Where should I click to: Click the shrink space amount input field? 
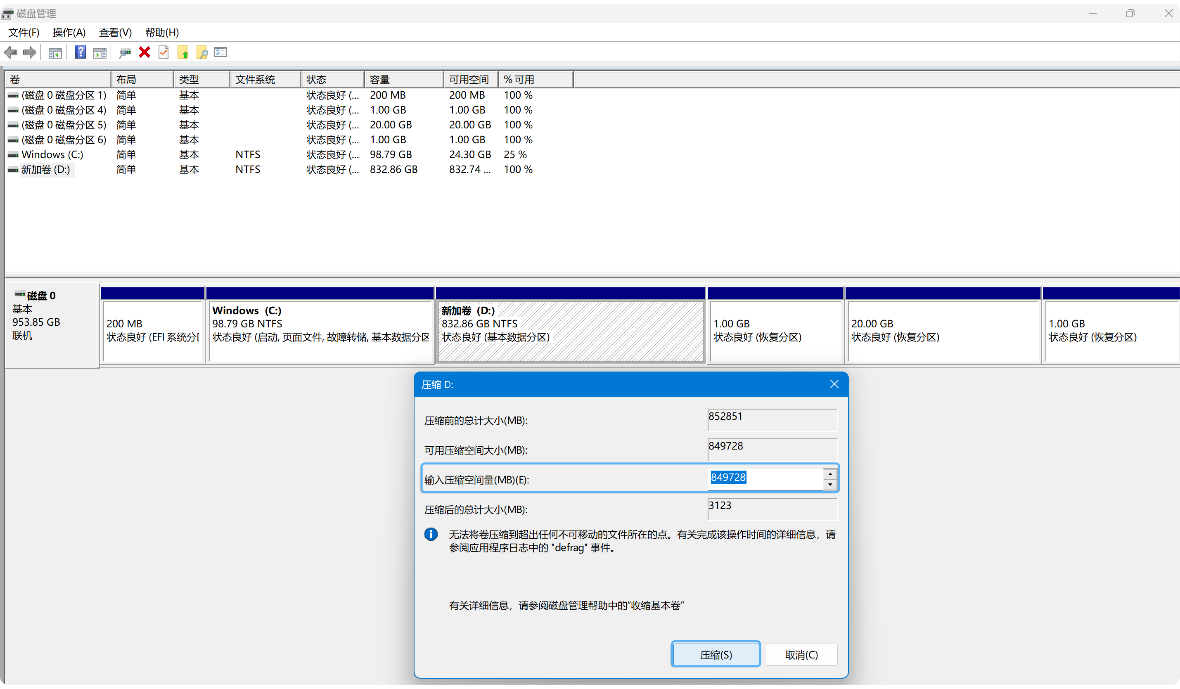pyautogui.click(x=765, y=478)
